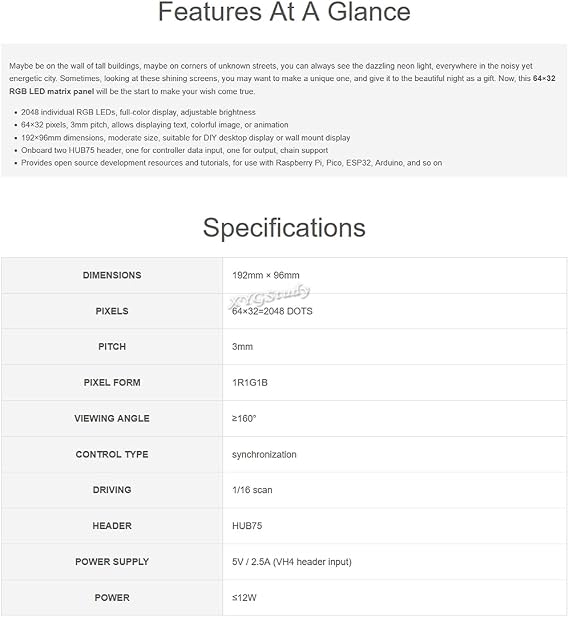Viewport: 569px width, 617px height.
Task: Click the HUB75 header value cell
Action: point(395,526)
